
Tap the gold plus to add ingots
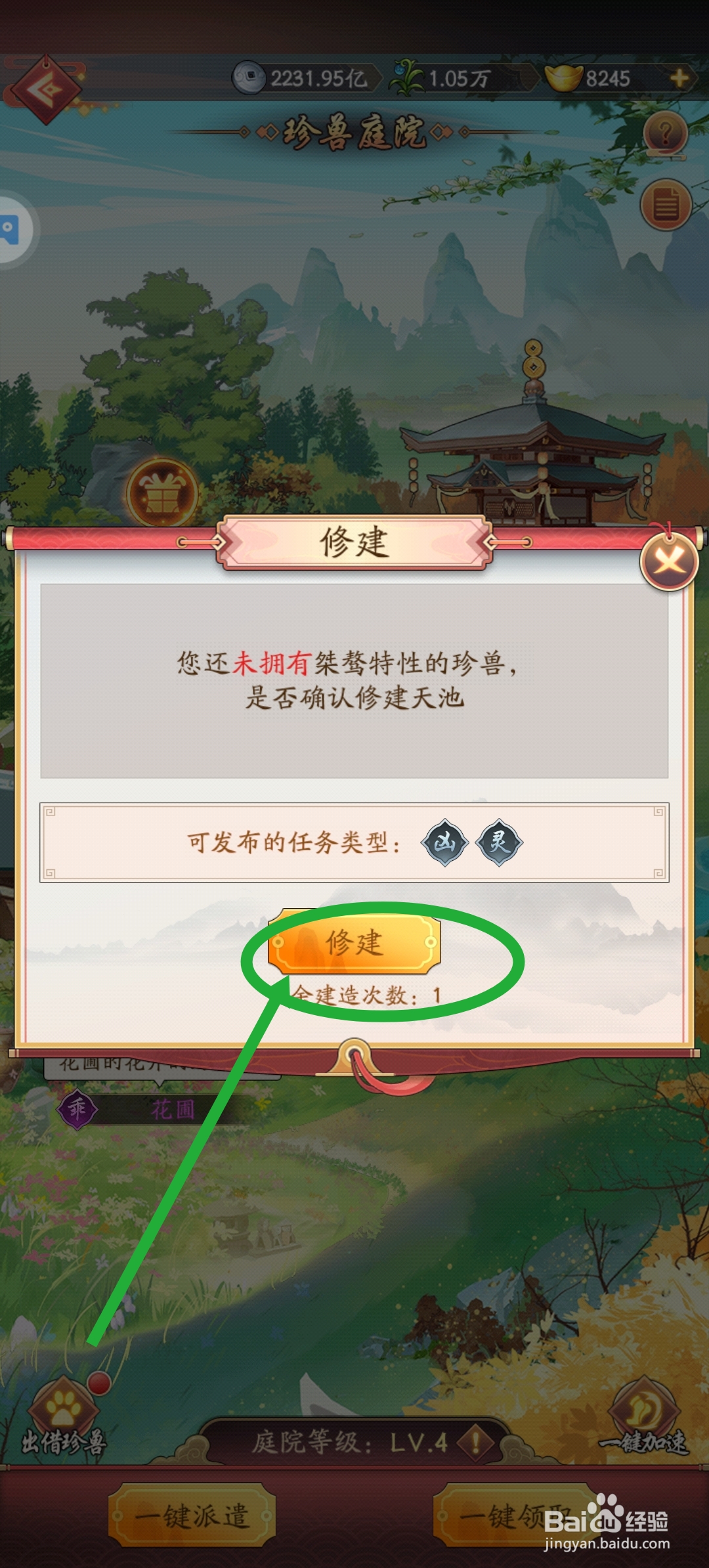pos(679,78)
